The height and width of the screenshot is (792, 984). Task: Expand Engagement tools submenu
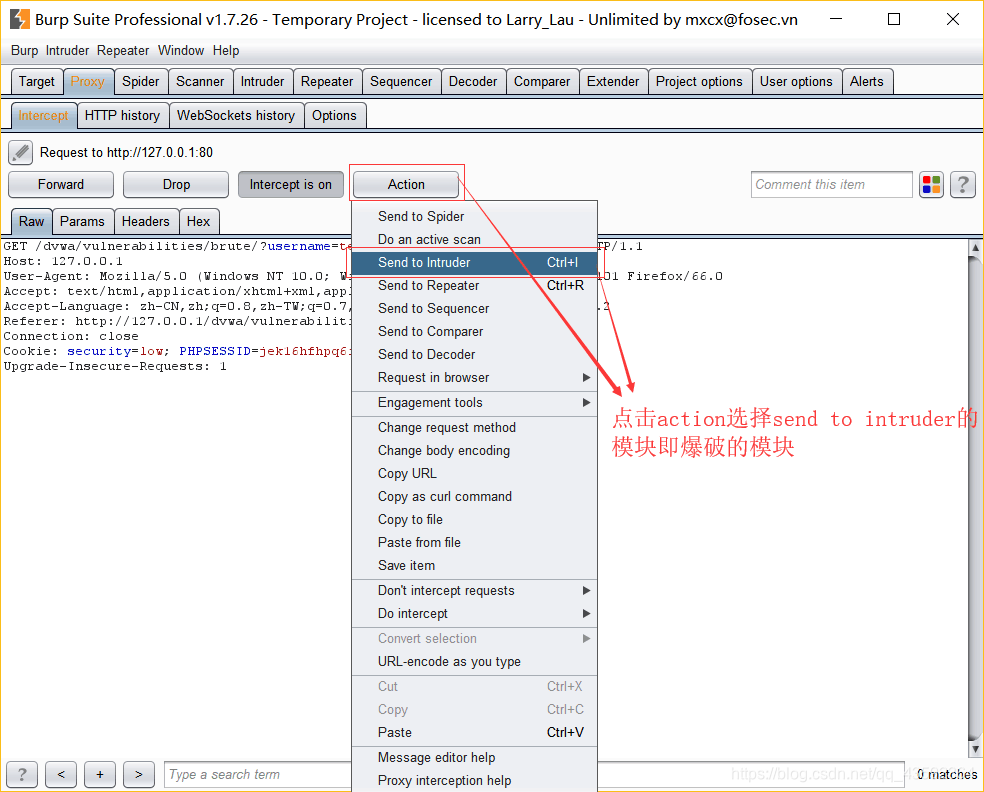click(x=474, y=402)
